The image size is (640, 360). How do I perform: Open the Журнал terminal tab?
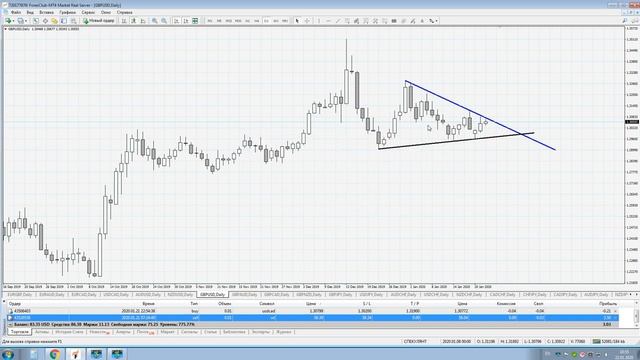pos(283,332)
